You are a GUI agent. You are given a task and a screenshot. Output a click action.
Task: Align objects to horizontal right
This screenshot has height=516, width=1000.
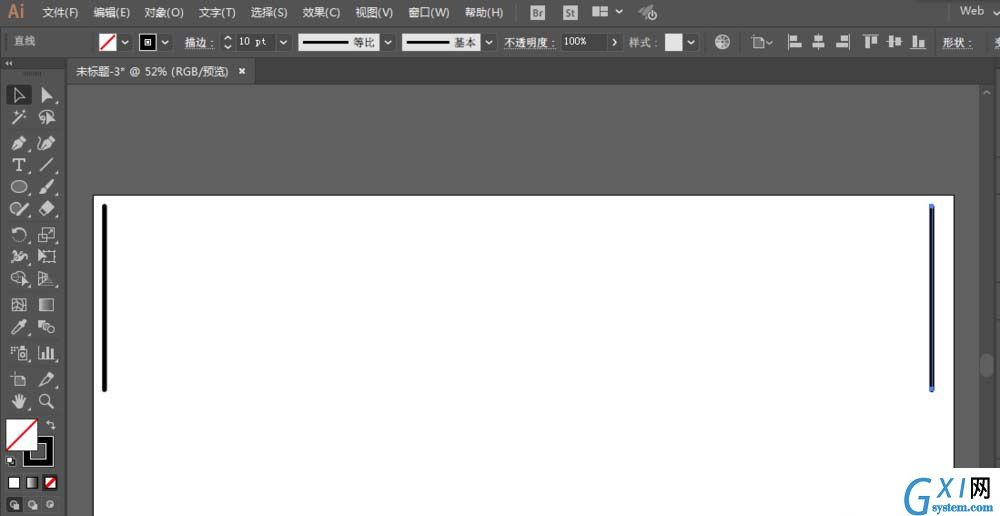pyautogui.click(x=842, y=42)
